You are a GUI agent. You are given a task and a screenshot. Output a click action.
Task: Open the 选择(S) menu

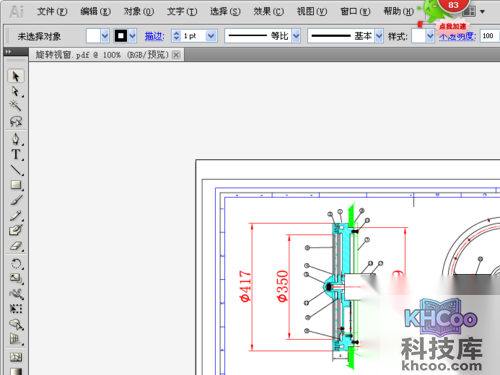click(225, 12)
